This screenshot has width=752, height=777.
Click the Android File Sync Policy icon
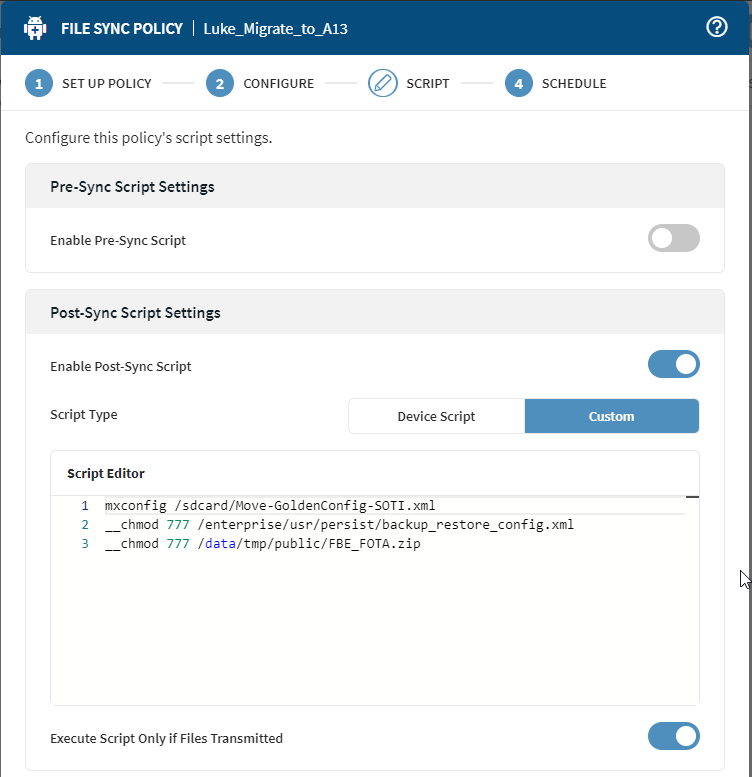pos(36,28)
